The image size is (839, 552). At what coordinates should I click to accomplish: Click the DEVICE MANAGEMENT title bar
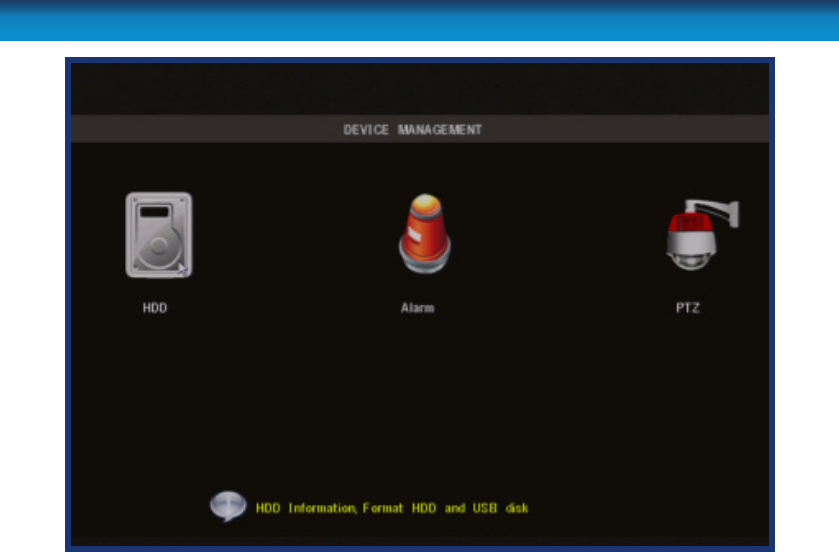click(420, 129)
